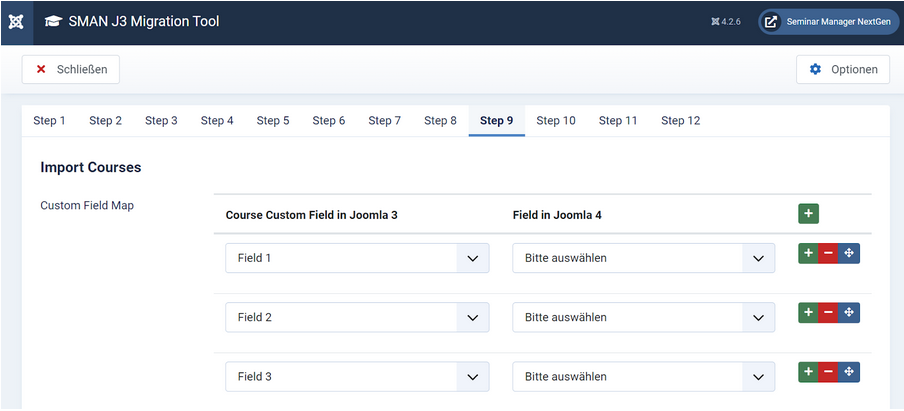The image size is (904, 411).
Task: Open the Optionen settings button
Action: [x=843, y=69]
